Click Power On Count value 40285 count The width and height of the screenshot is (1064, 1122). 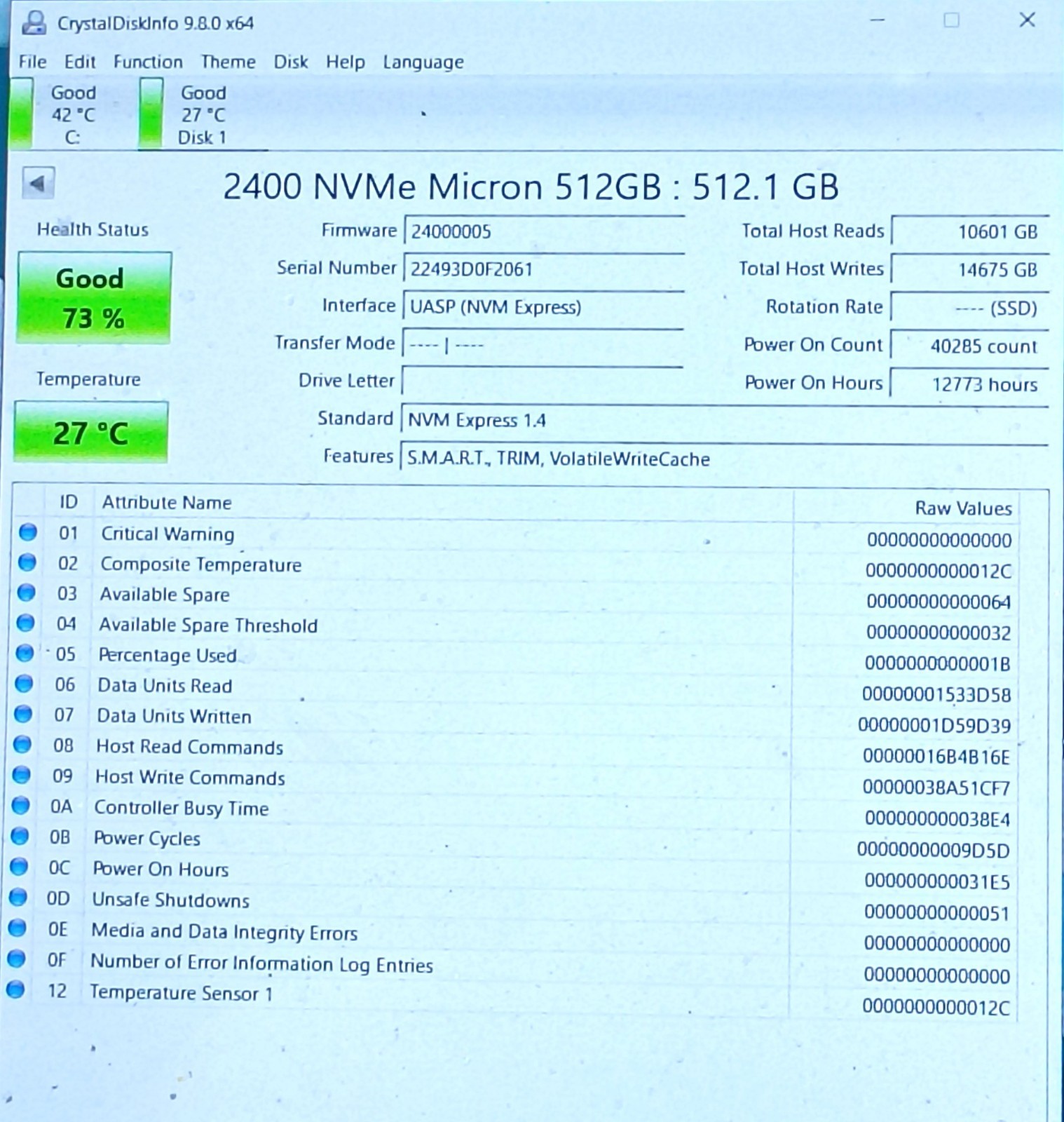tap(969, 346)
